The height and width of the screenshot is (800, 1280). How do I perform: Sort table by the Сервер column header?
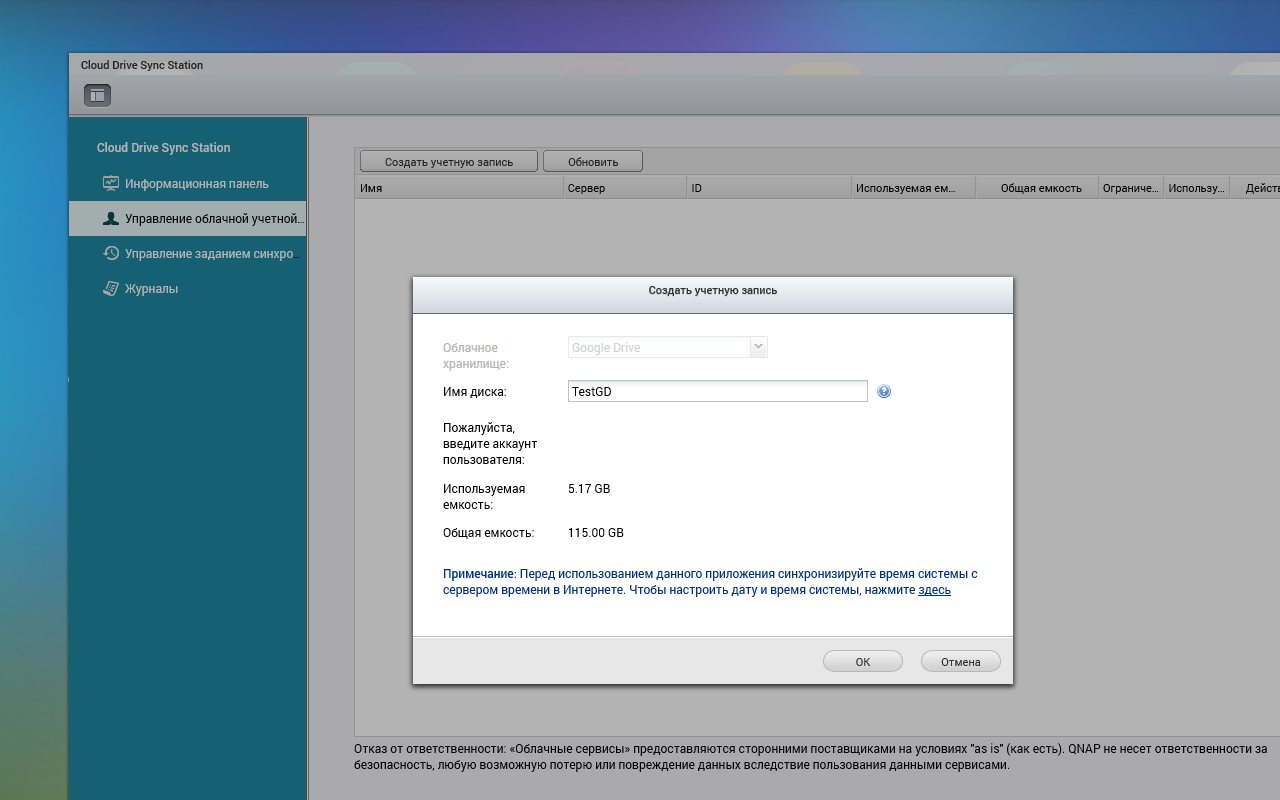pyautogui.click(x=625, y=188)
